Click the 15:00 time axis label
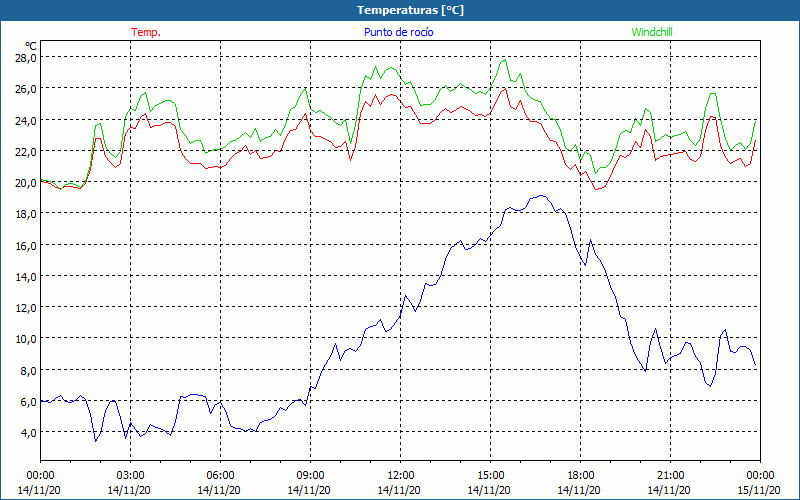Image resolution: width=800 pixels, height=500 pixels. click(x=490, y=476)
